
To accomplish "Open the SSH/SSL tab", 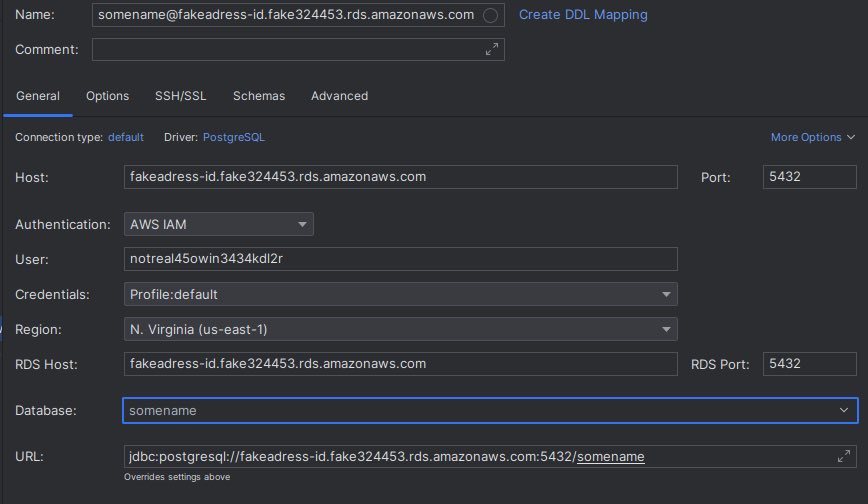I will tap(180, 96).
